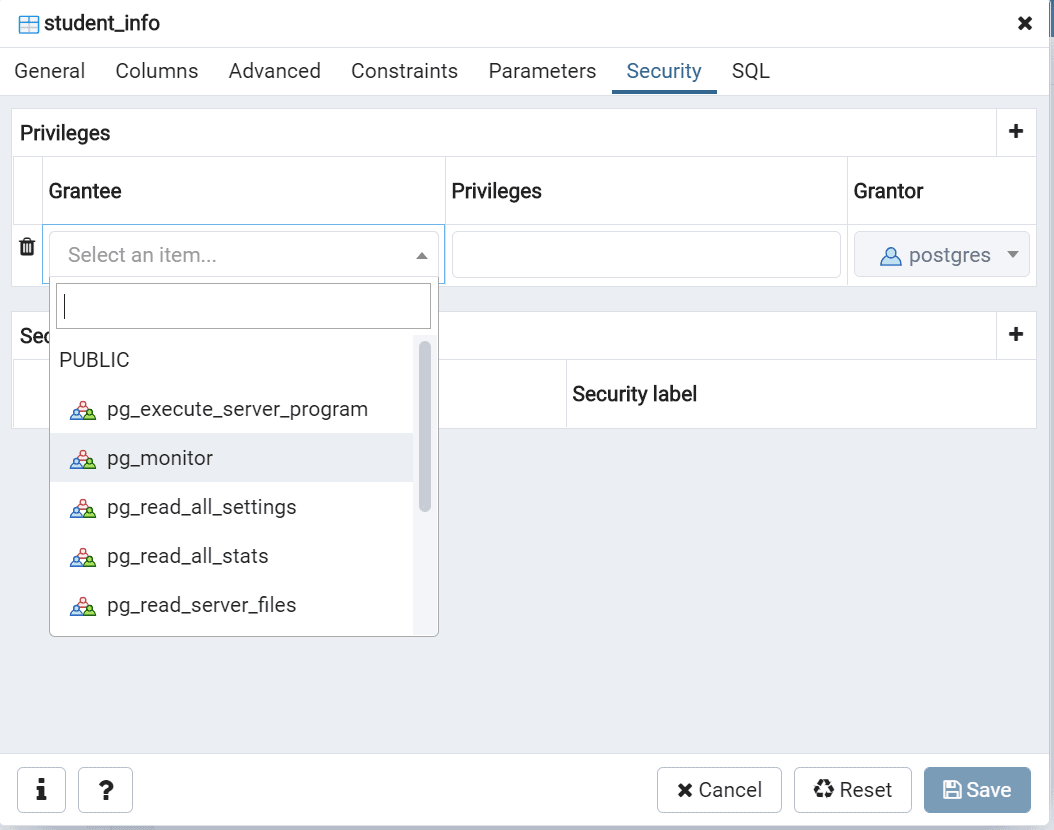
Task: Click the student_info table icon in the title
Action: 29,24
